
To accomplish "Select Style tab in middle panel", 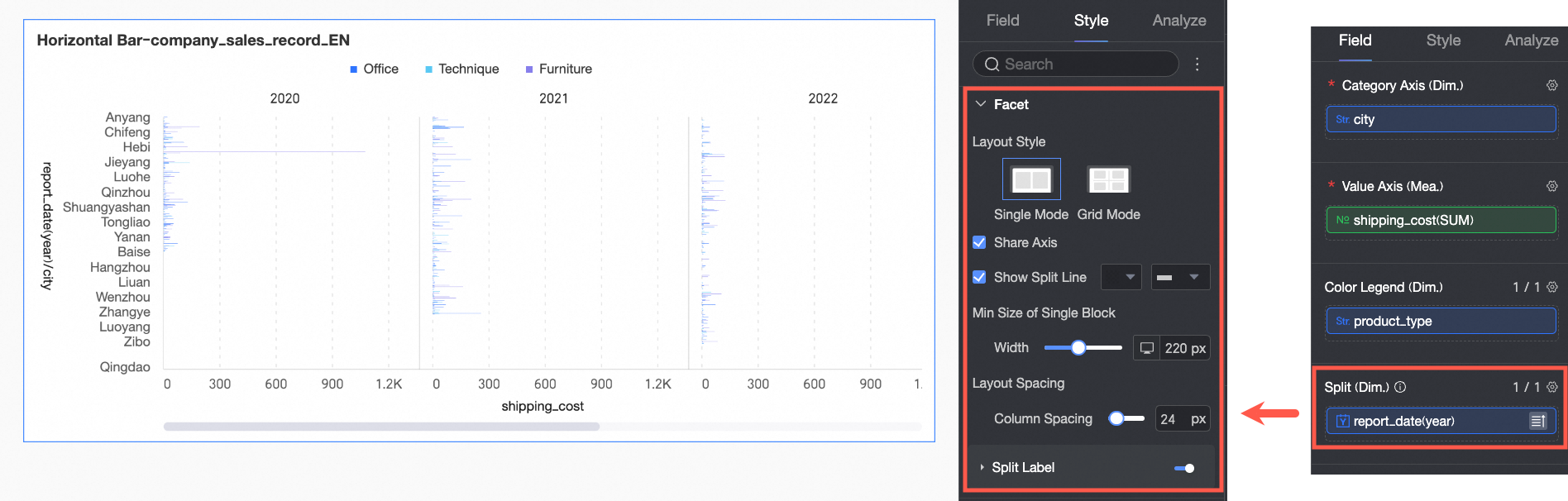I will point(1091,21).
